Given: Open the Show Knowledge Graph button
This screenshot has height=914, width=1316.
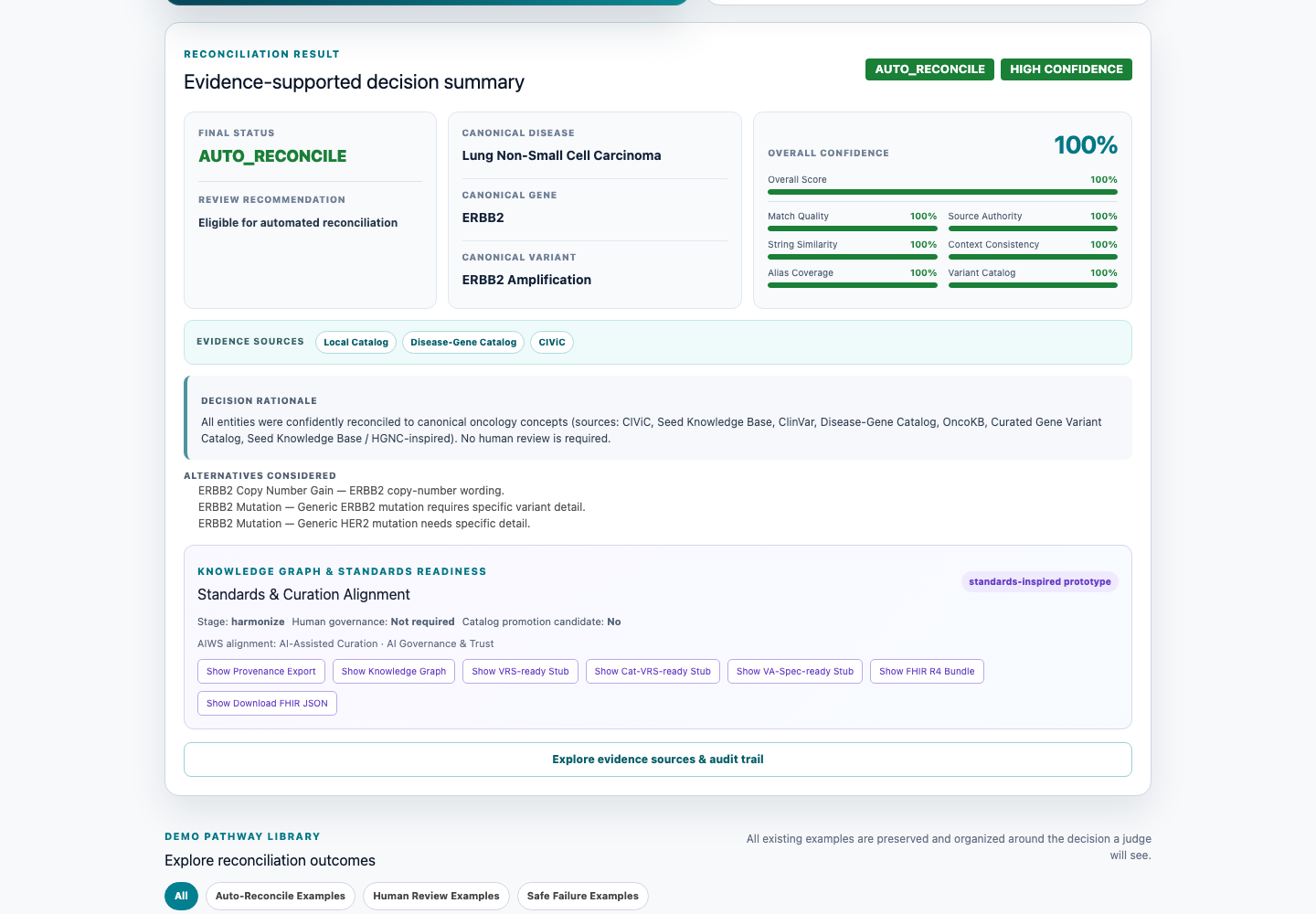Looking at the screenshot, I should 394,671.
